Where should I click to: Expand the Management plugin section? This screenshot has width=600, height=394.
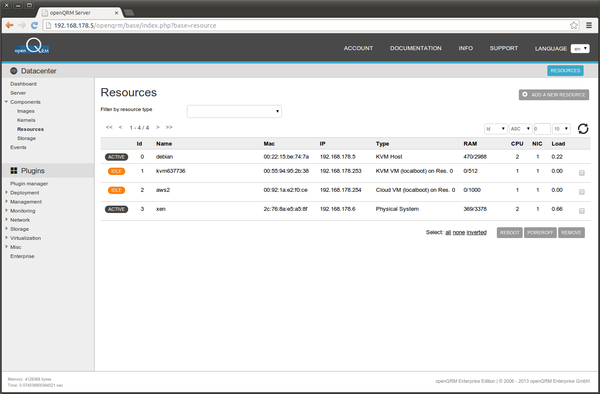click(x=6, y=202)
